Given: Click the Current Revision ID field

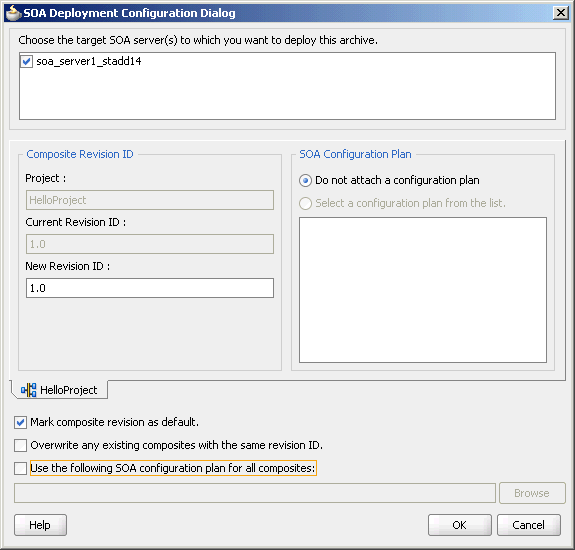Looking at the screenshot, I should pos(150,244).
